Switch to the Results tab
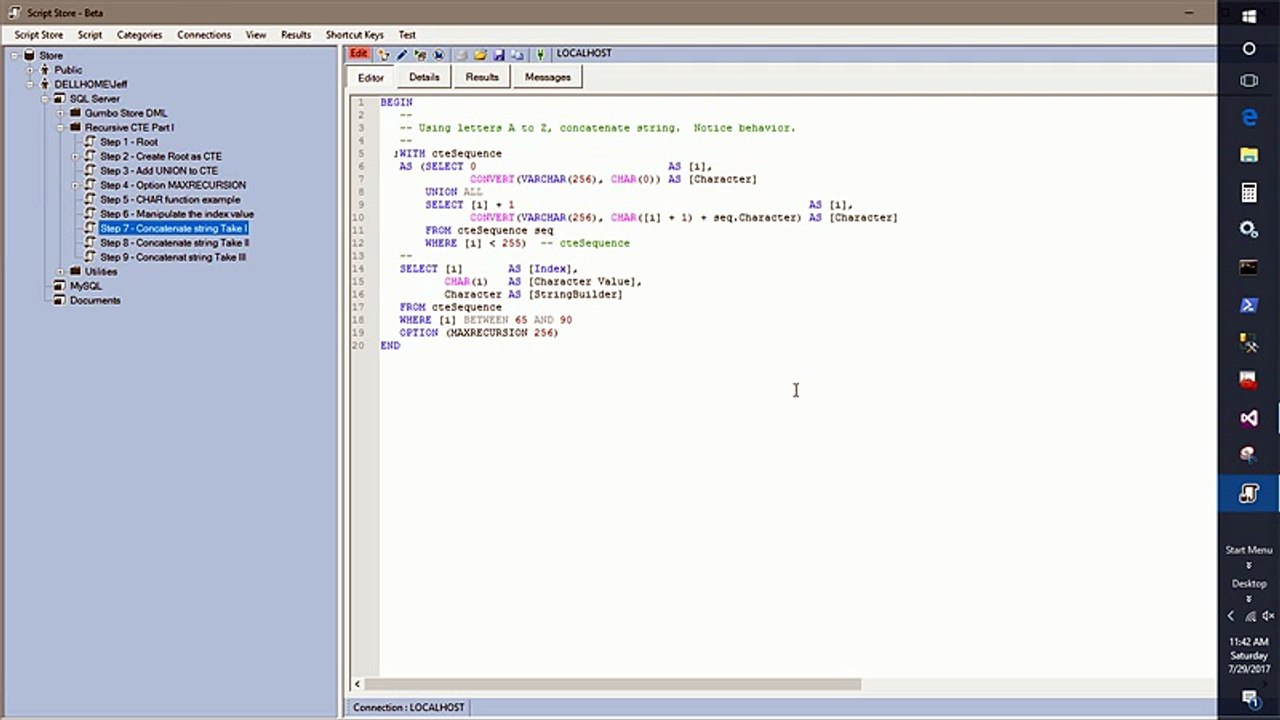Screen dimensions: 1280x720 point(482,77)
